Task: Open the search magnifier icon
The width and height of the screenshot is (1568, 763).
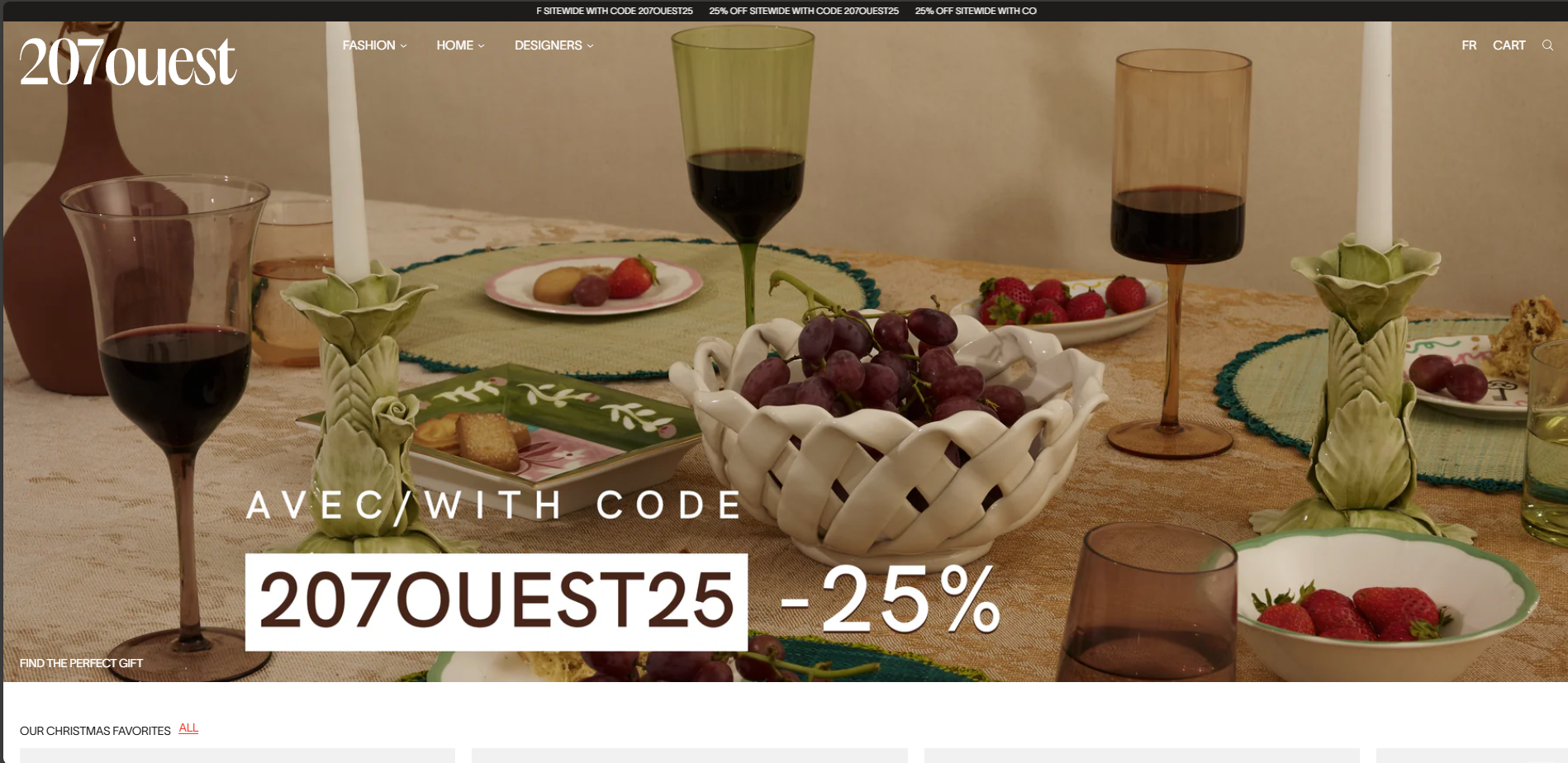Action: 1547,45
